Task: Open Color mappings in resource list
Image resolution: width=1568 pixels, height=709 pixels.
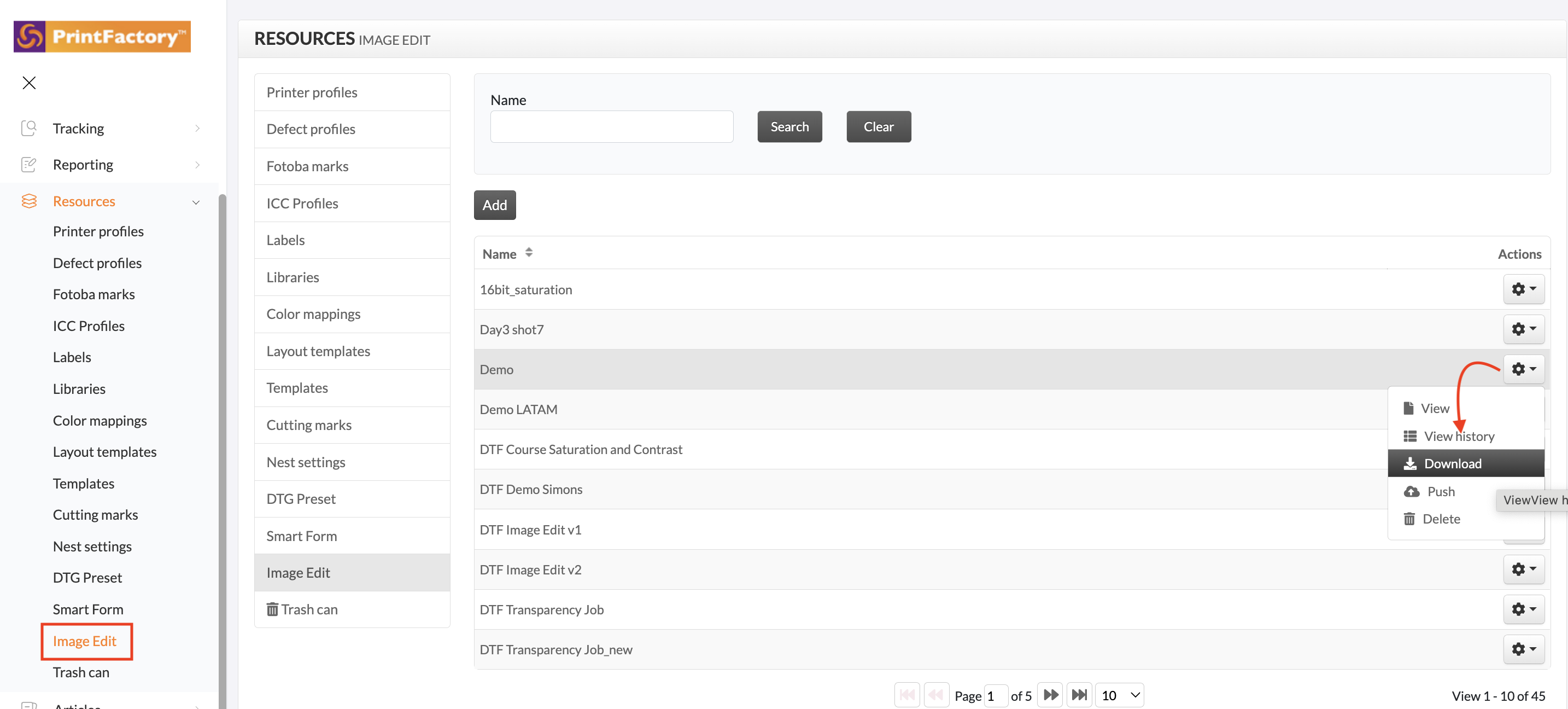Action: click(352, 315)
